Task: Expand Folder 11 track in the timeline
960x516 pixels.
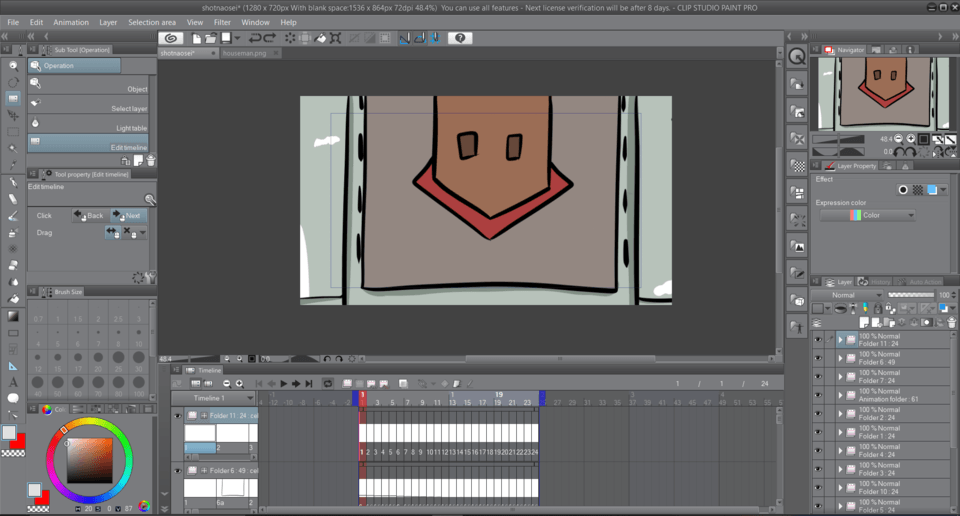Action: click(x=204, y=416)
